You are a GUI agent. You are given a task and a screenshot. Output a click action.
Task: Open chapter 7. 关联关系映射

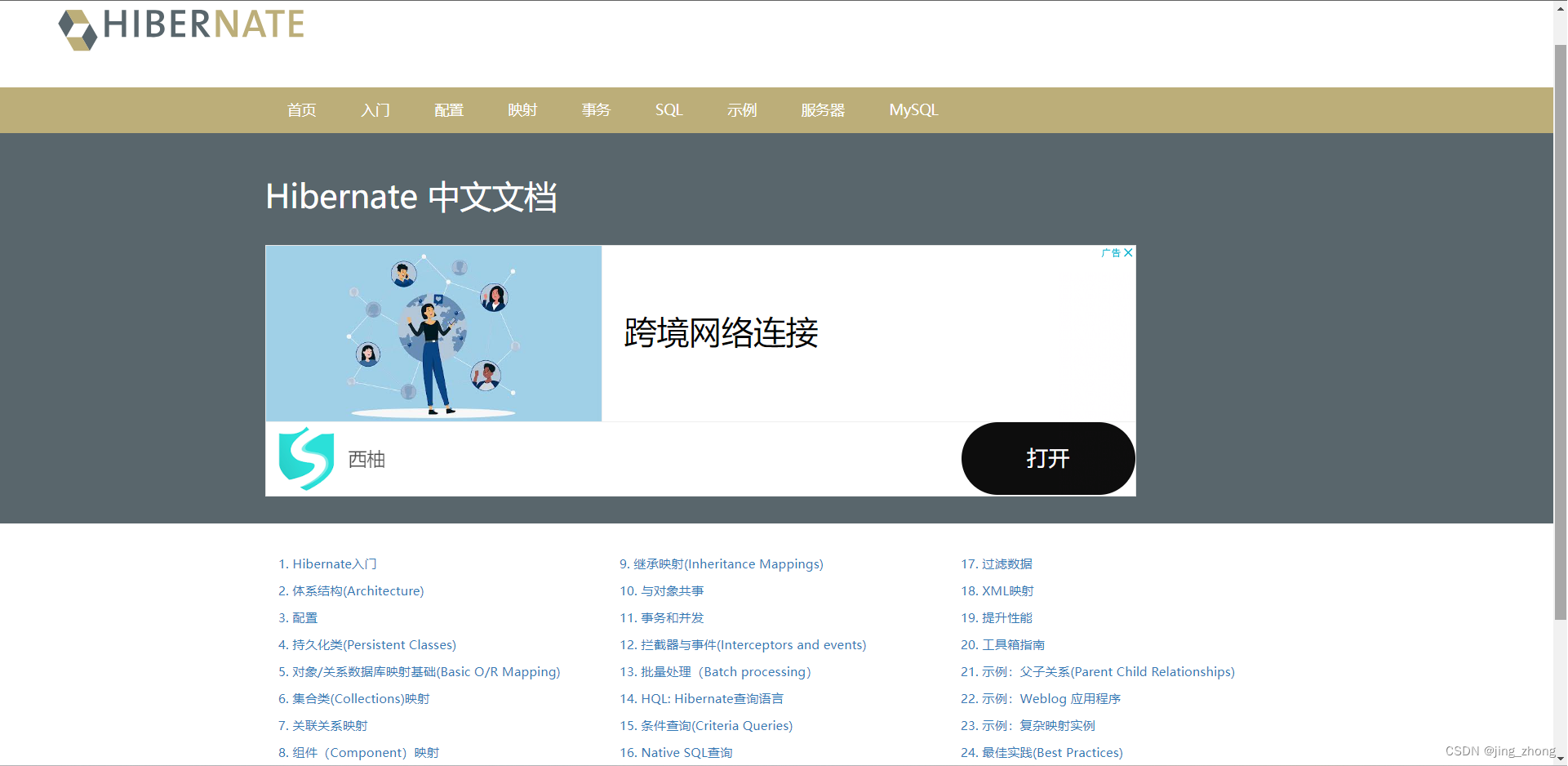(323, 726)
